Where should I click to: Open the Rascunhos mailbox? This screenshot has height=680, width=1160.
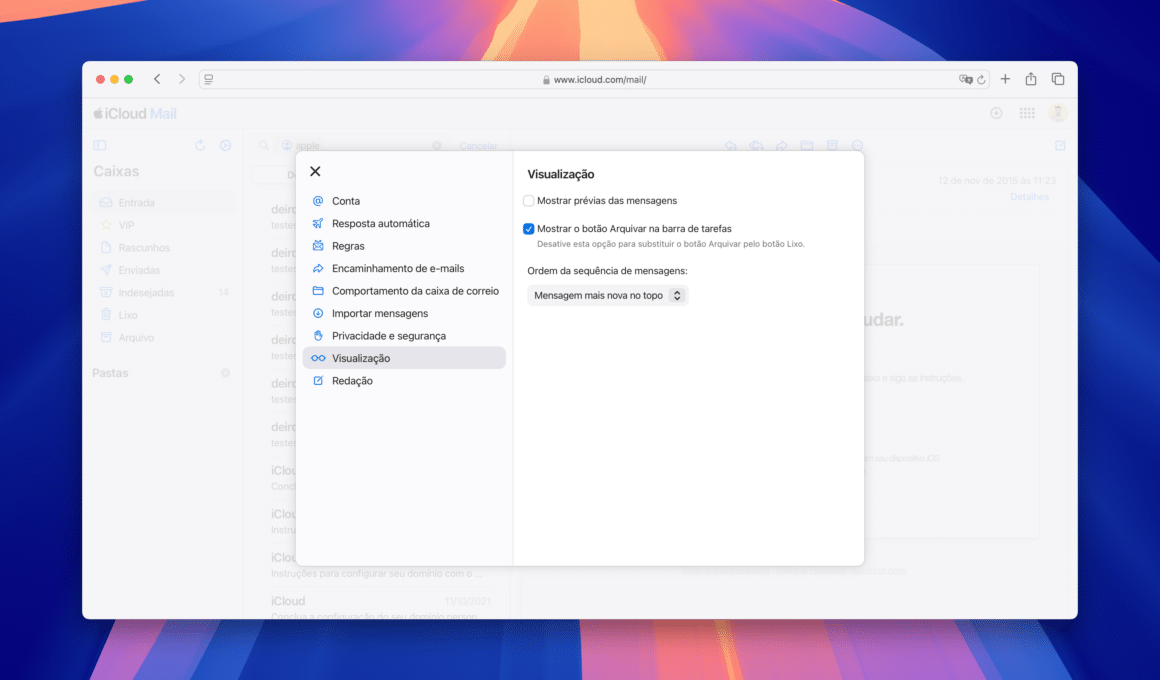point(163,248)
